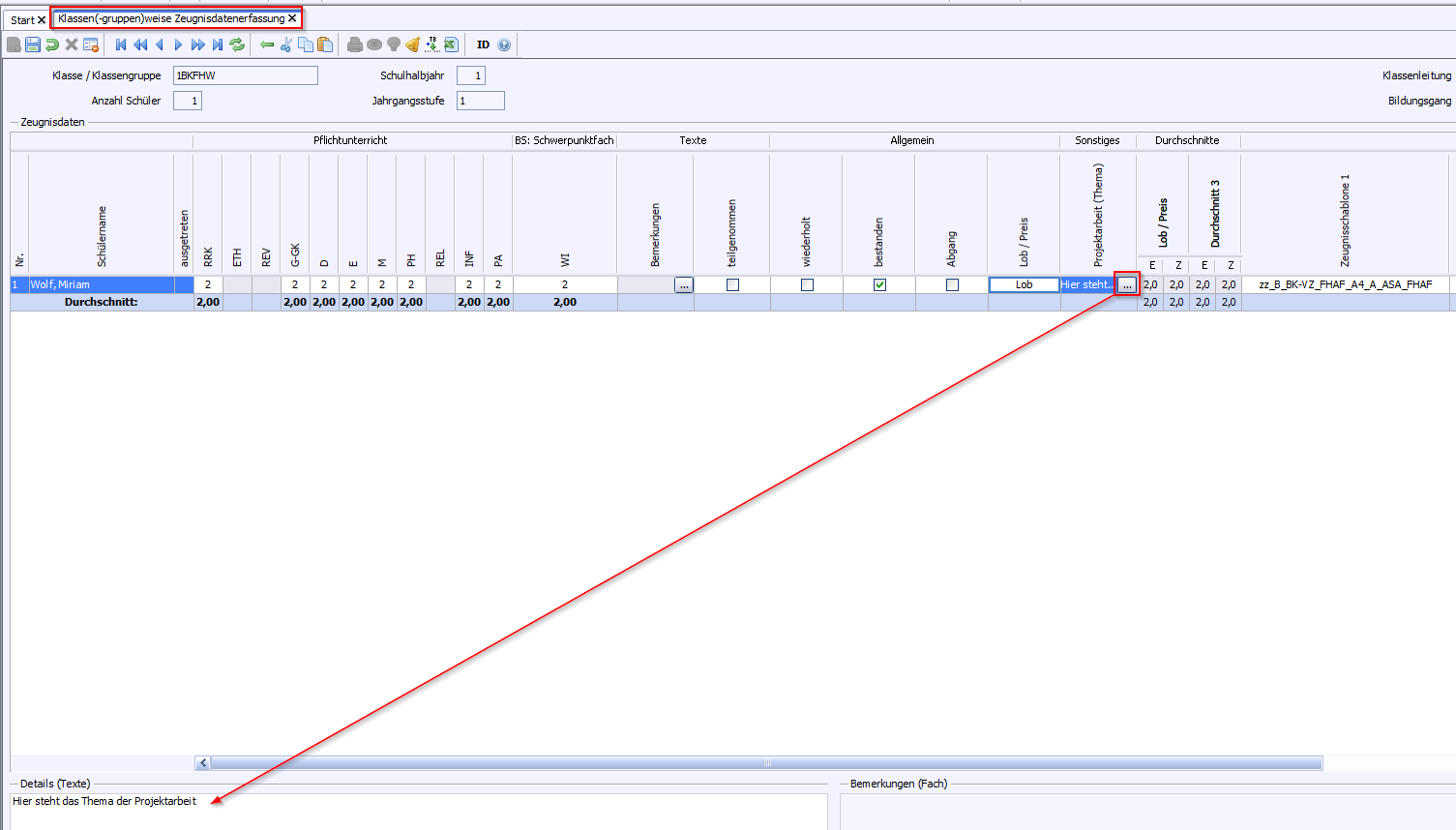Select the Klassen(-gruppen)weise Zeugnisdatenerfassung tab
The image size is (1456, 830).
click(x=171, y=18)
